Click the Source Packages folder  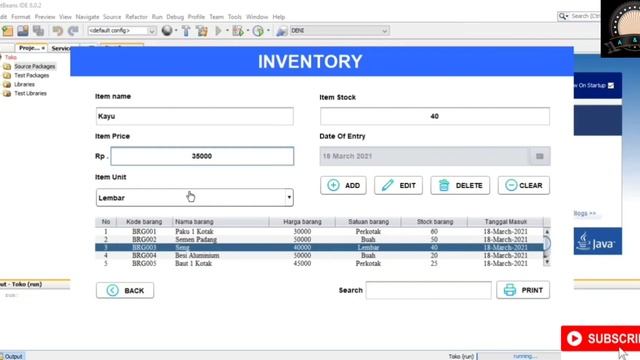point(34,66)
